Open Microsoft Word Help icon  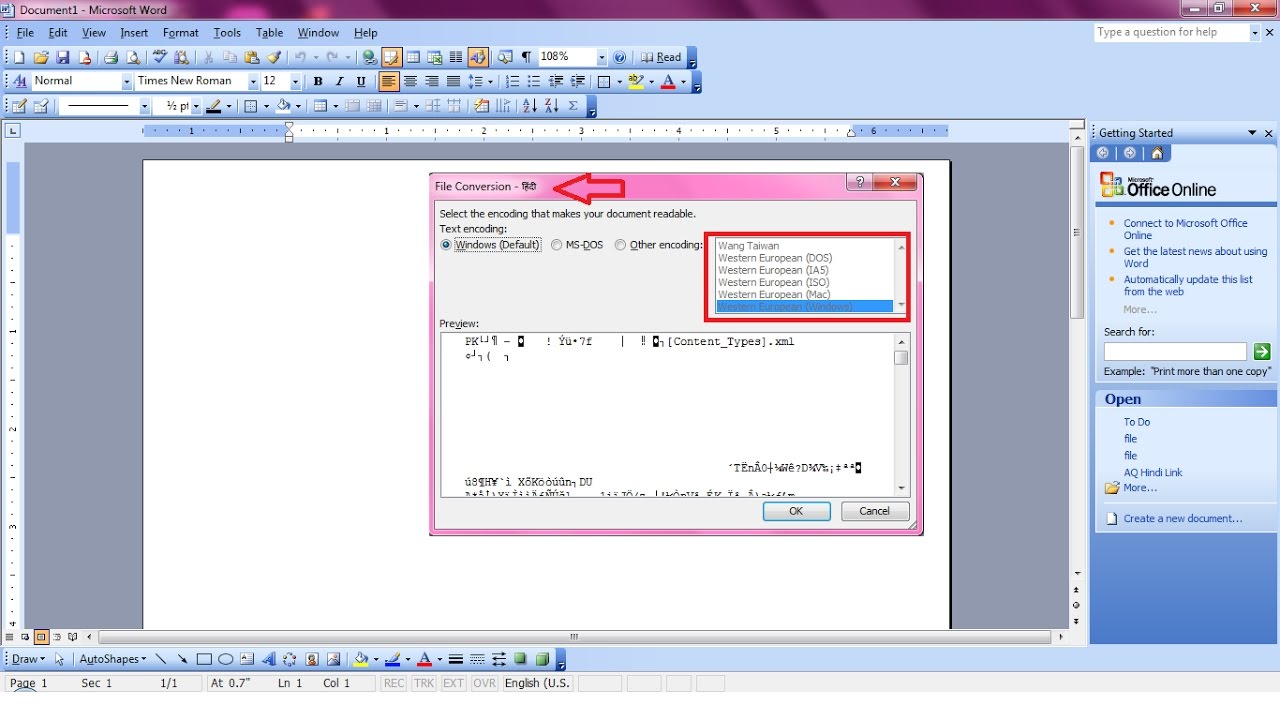pos(620,58)
